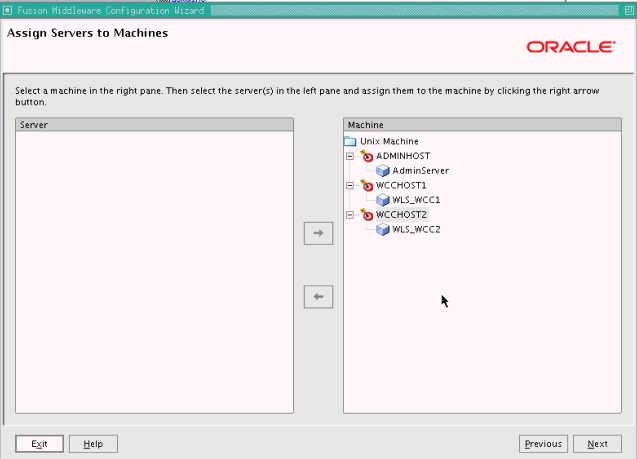Click the ADMINHOST machine icon

click(x=366, y=156)
